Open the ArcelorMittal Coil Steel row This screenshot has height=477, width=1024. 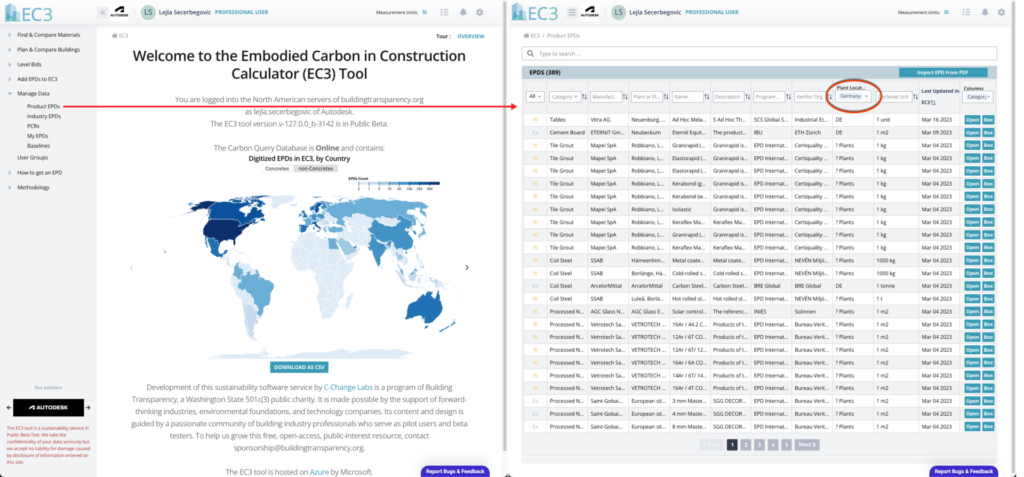pos(972,286)
